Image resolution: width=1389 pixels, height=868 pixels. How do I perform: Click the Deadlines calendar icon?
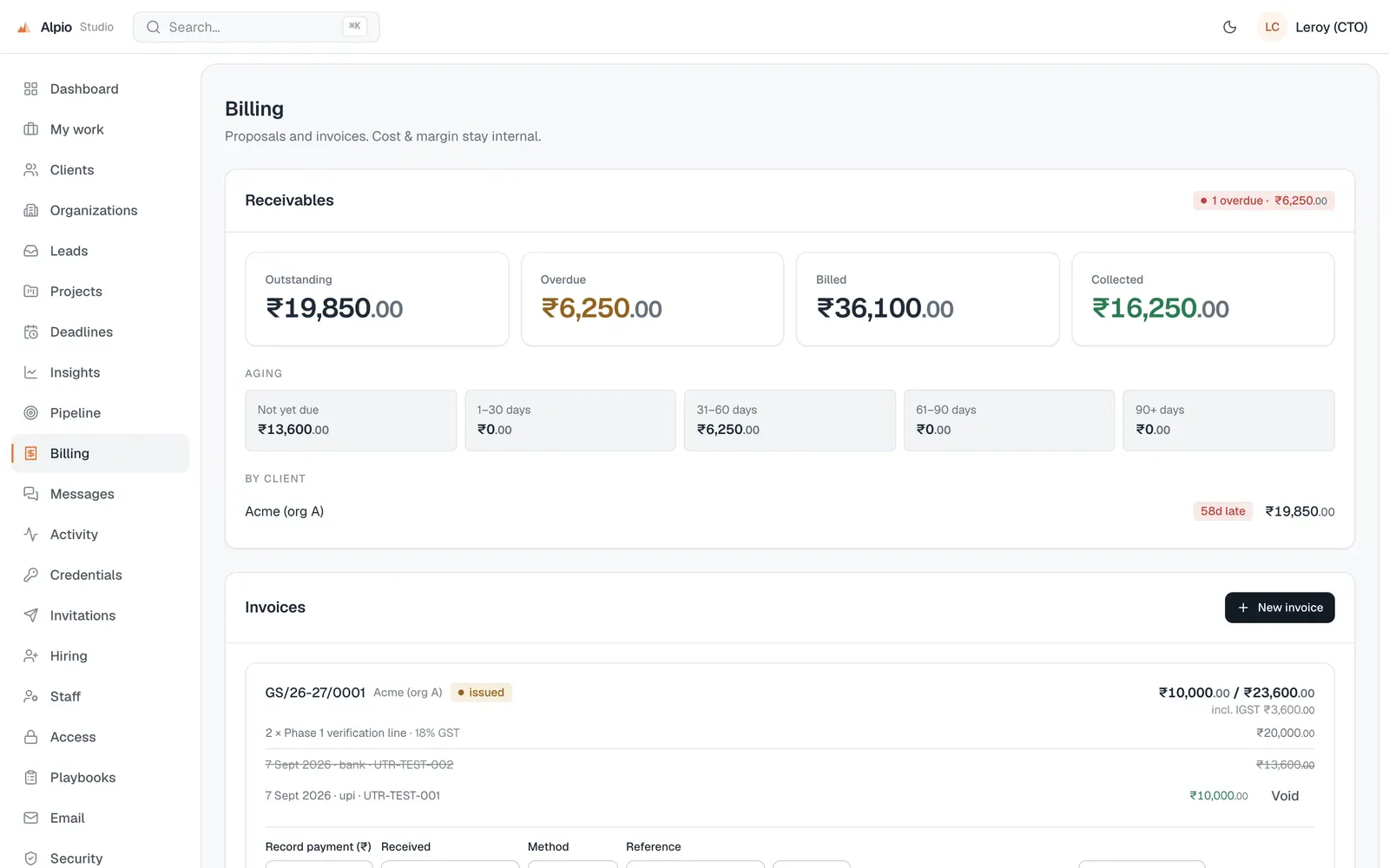(31, 332)
